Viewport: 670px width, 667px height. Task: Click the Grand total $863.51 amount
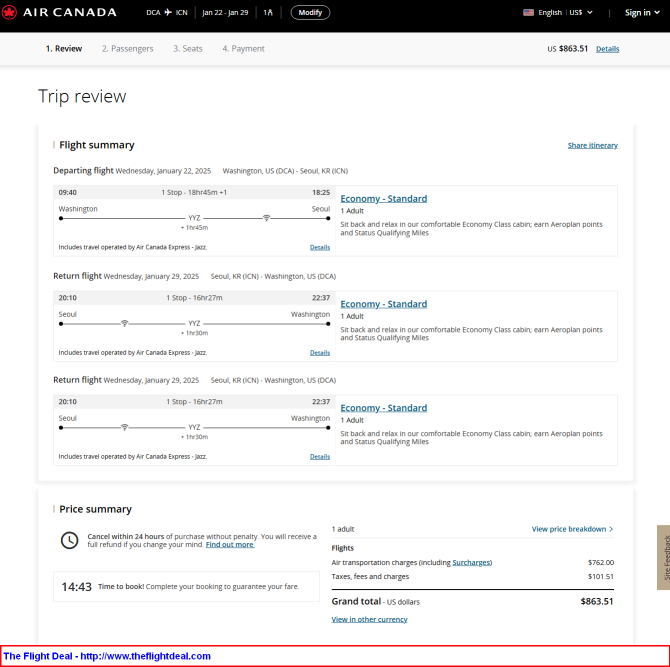[x=597, y=602]
